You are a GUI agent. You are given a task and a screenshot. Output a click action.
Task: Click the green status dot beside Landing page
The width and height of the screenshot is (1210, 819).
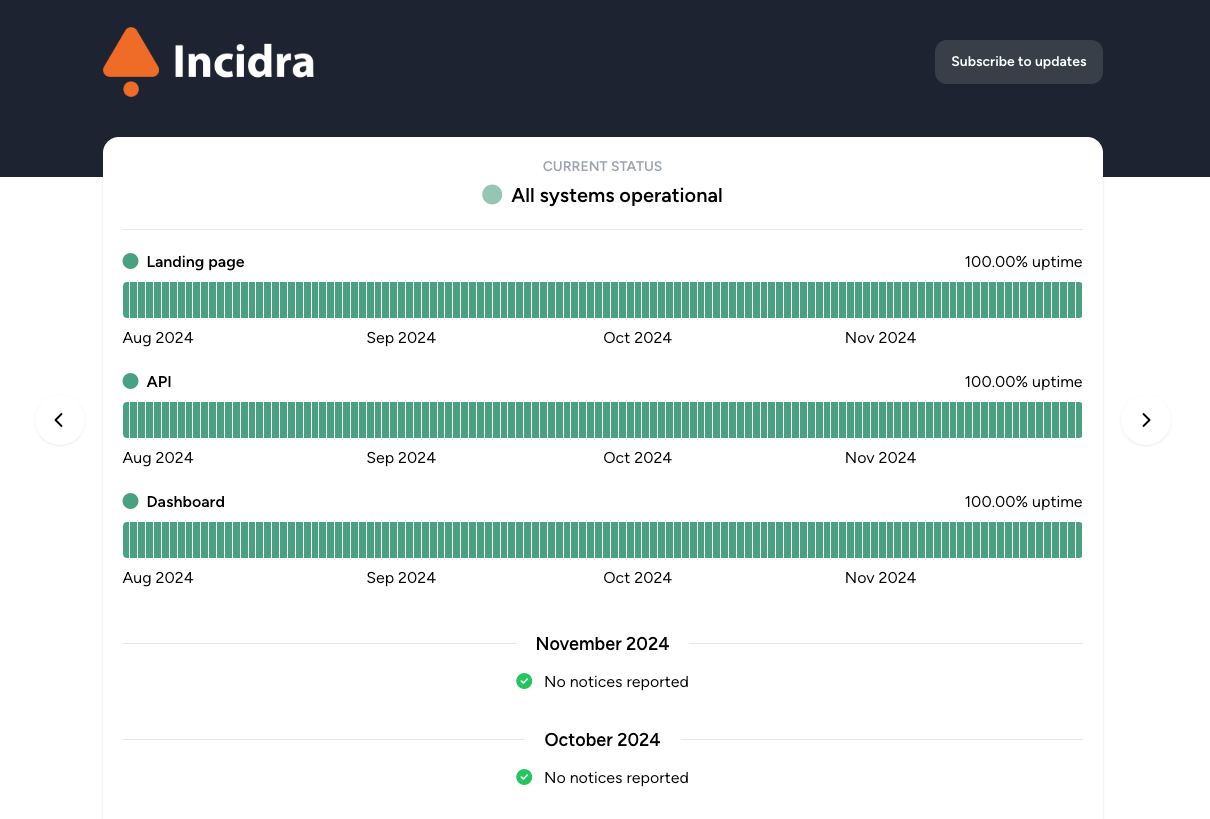[x=130, y=261]
